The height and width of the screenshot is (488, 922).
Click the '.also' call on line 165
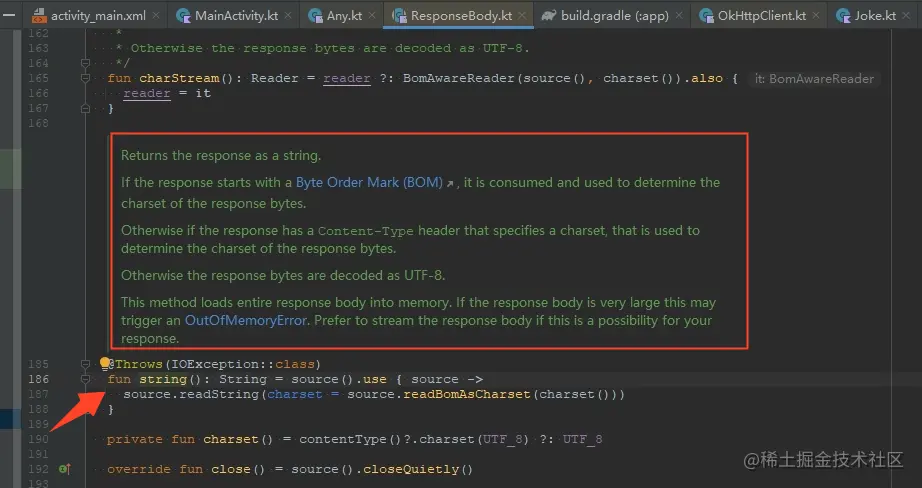[703, 78]
